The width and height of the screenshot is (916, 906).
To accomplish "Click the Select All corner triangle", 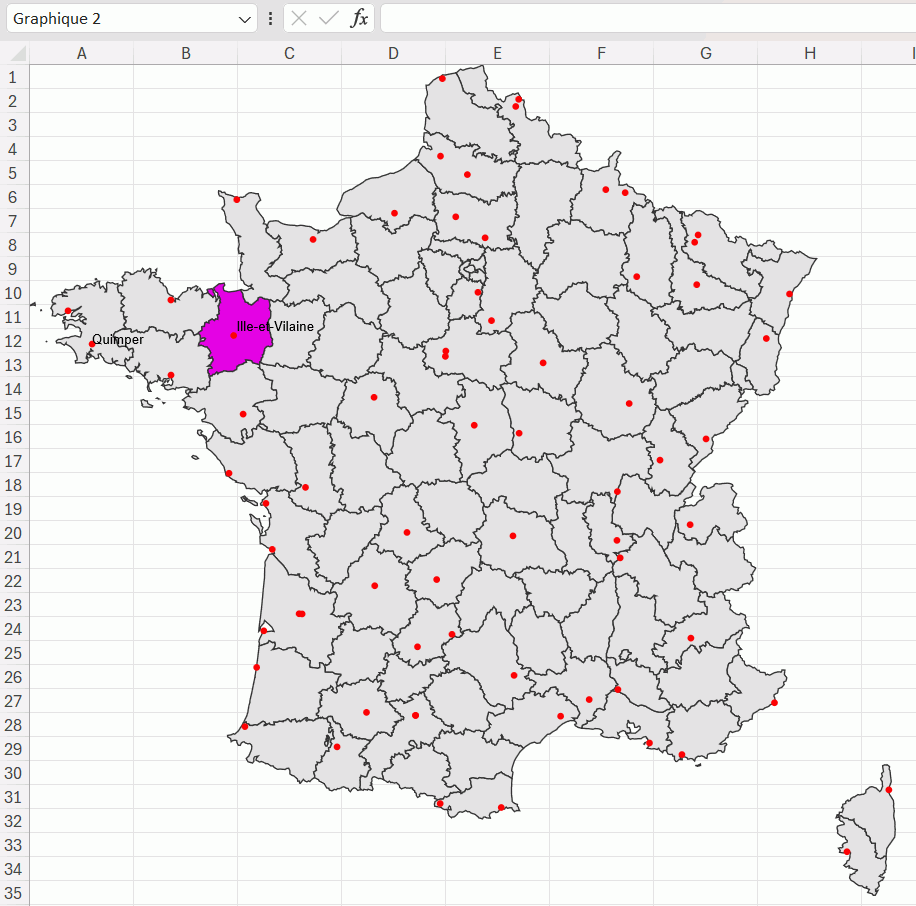I will pyautogui.click(x=18, y=54).
